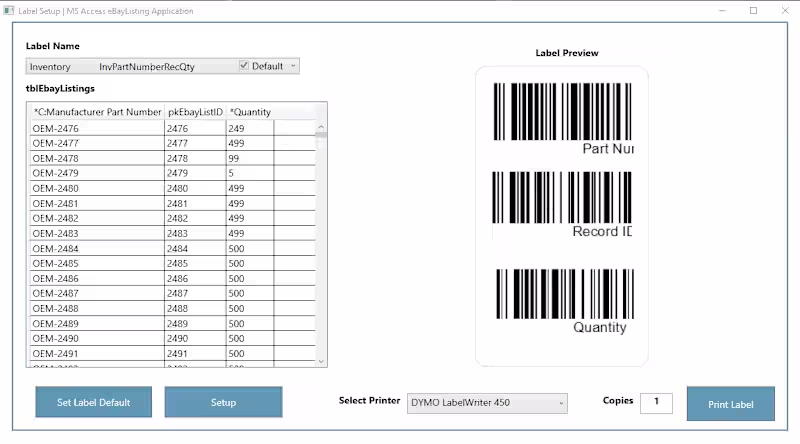Click list ID cell 2491
Viewport: 800px width, 444px height.
195,353
